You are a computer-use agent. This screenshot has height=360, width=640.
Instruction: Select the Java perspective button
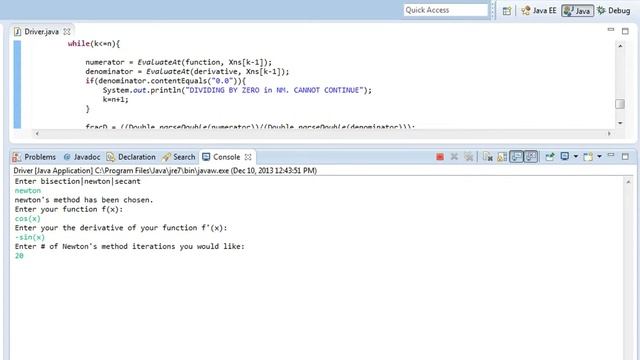(577, 11)
